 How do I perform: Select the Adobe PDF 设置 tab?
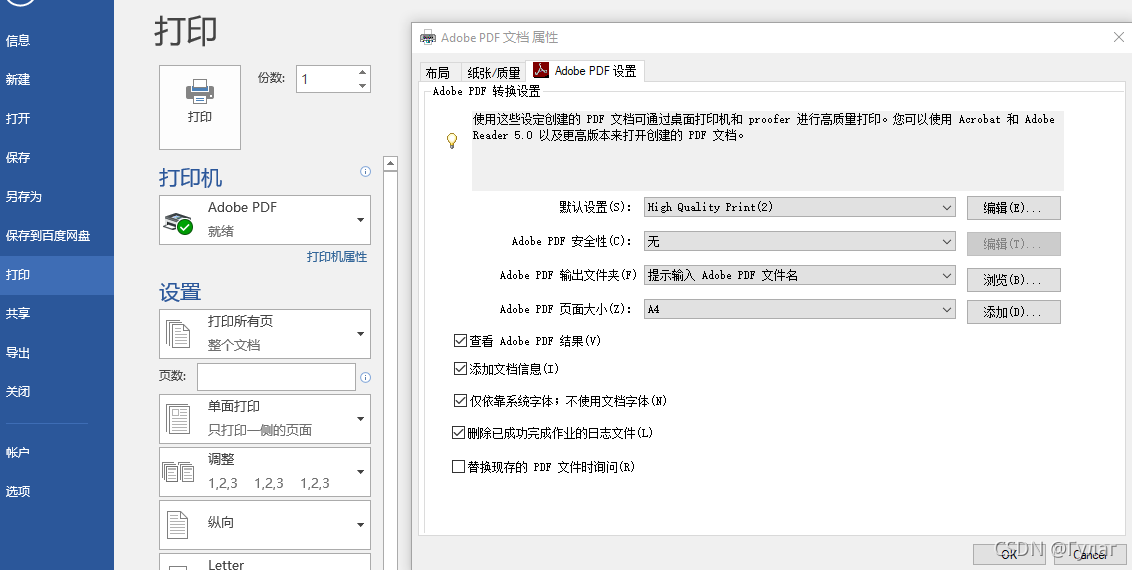(x=585, y=71)
